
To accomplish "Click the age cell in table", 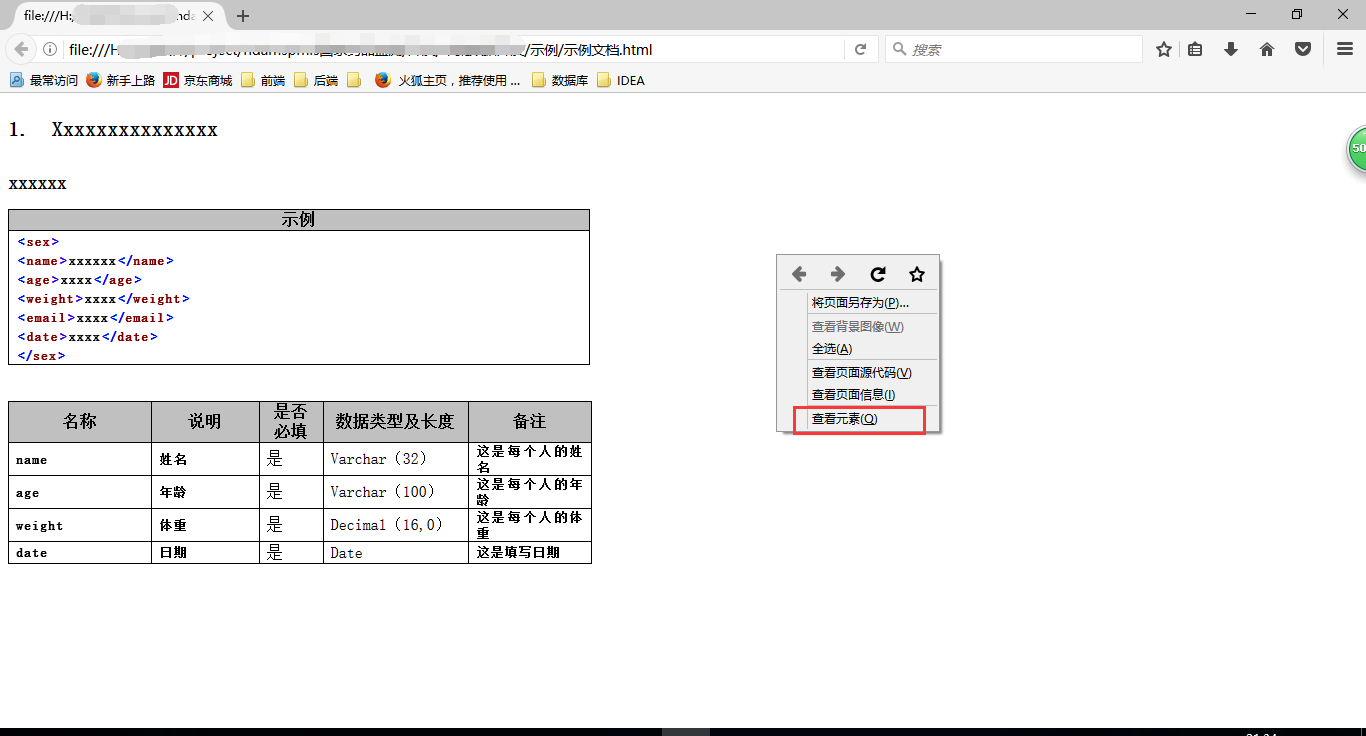I will (80, 493).
